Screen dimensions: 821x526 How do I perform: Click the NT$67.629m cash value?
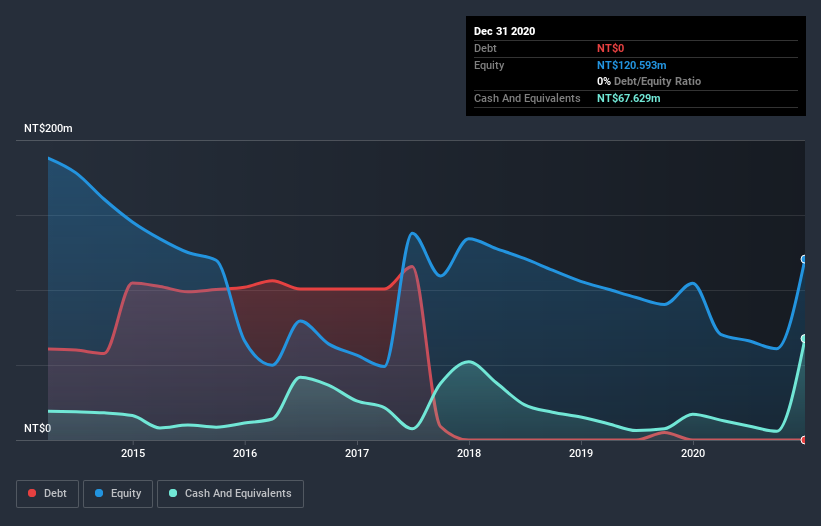click(x=628, y=98)
